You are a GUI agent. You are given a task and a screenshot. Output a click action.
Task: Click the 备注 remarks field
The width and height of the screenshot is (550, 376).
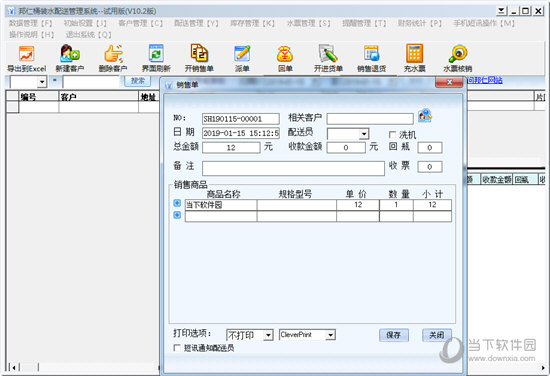(x=293, y=168)
